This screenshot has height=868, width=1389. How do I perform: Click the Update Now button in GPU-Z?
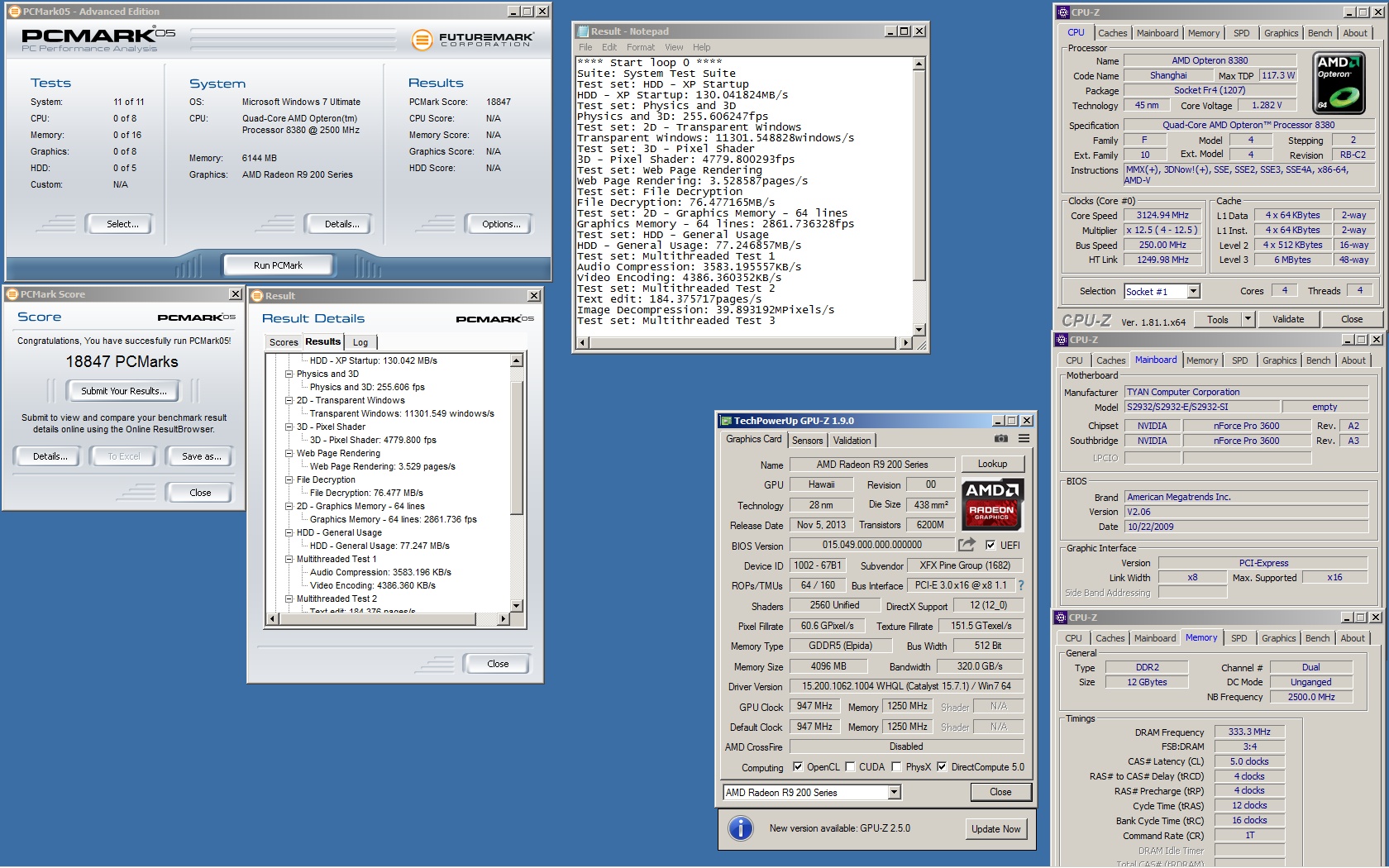pos(995,829)
